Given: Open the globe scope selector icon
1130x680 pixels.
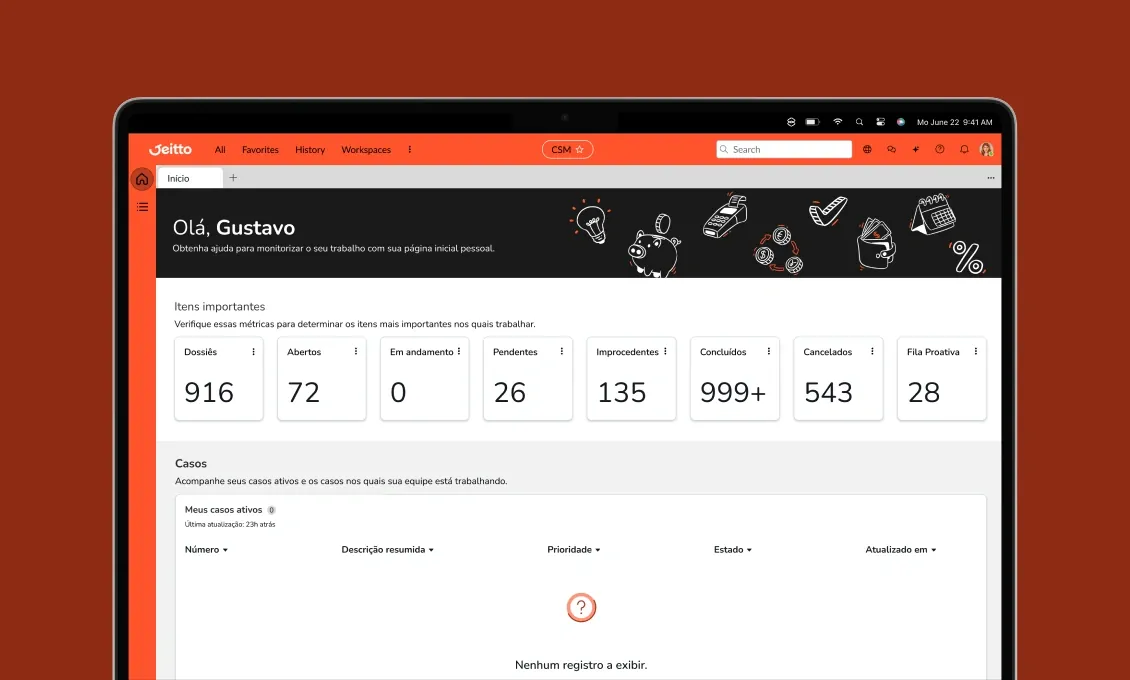Looking at the screenshot, I should [867, 149].
